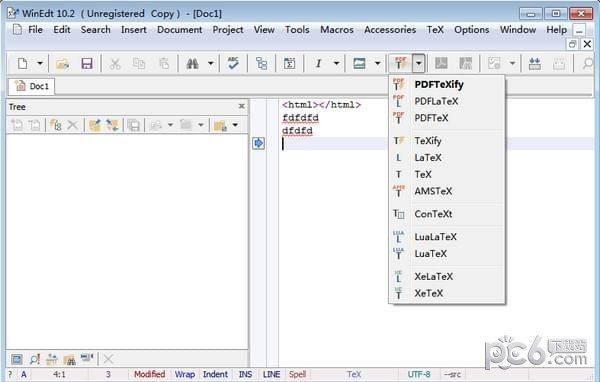Click the Sigma math symbols icon

(289, 63)
